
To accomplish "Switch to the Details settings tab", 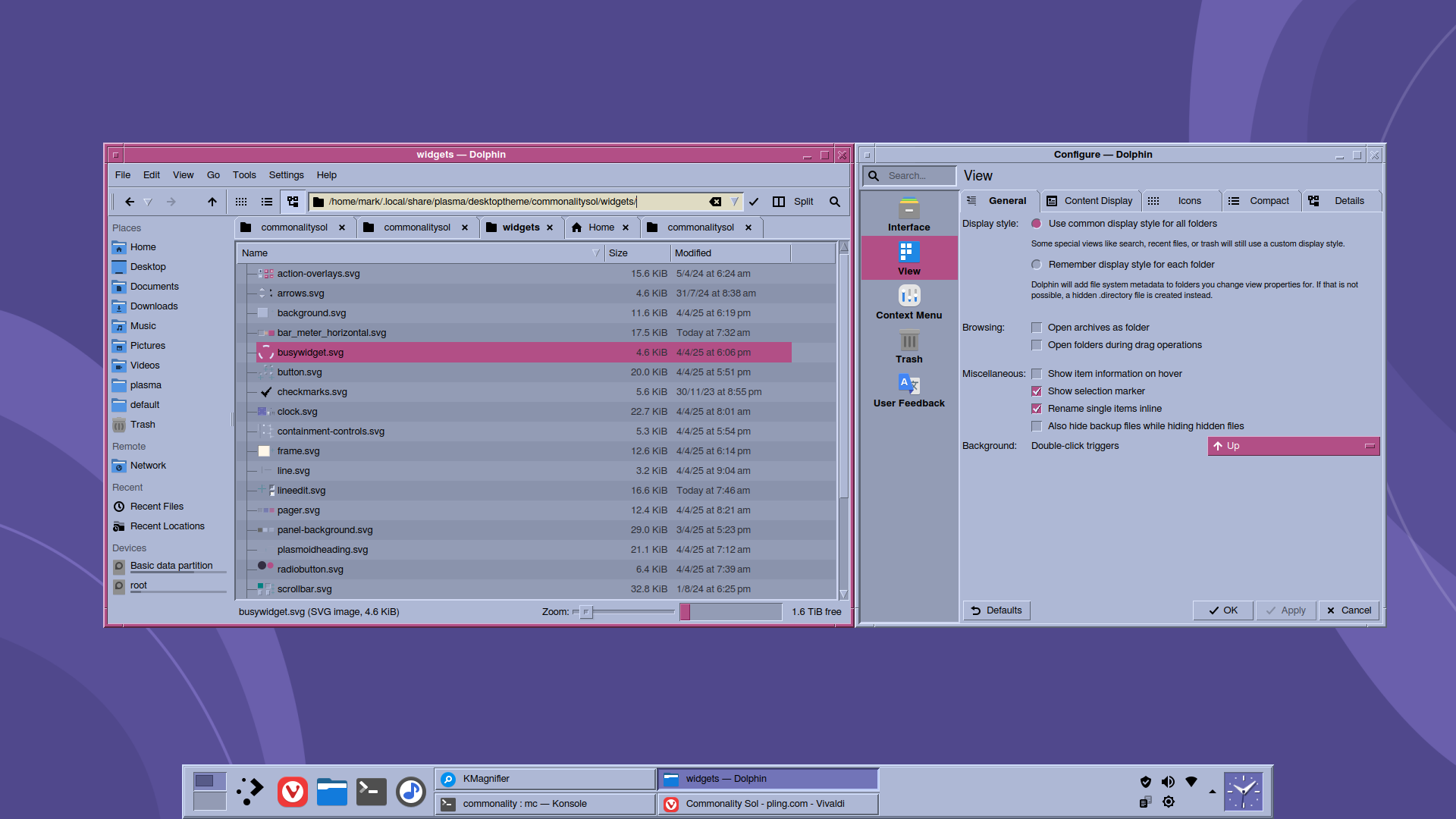I will click(x=1341, y=201).
